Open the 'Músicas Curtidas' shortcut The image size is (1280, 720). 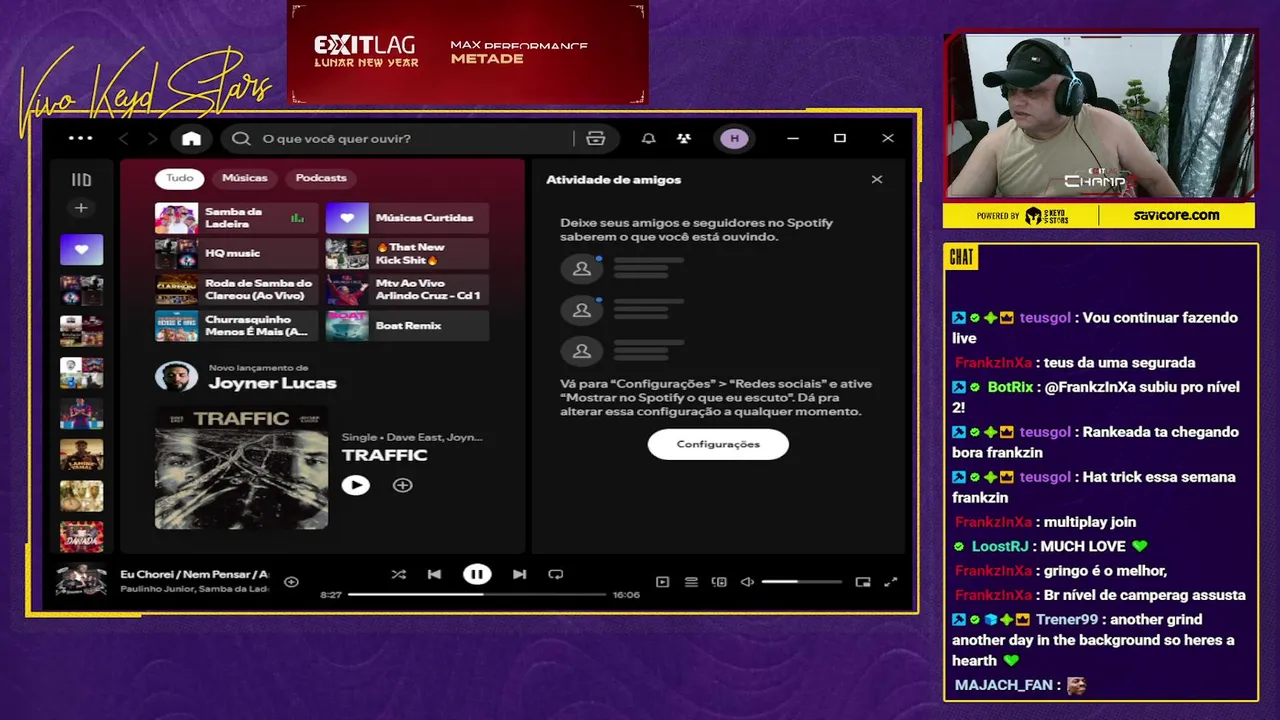407,218
